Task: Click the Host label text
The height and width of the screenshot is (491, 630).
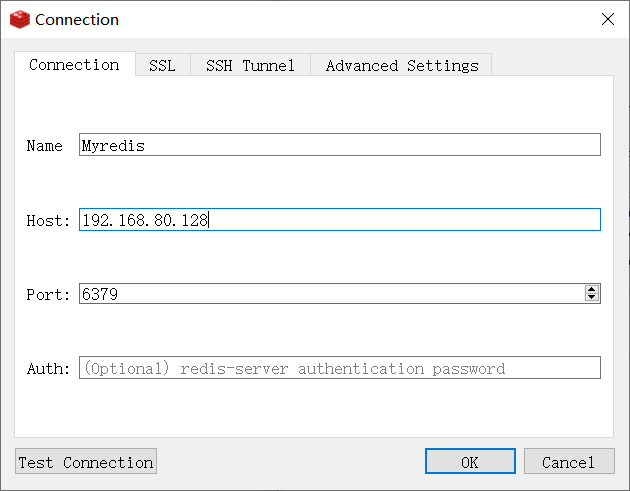Action: click(x=48, y=221)
